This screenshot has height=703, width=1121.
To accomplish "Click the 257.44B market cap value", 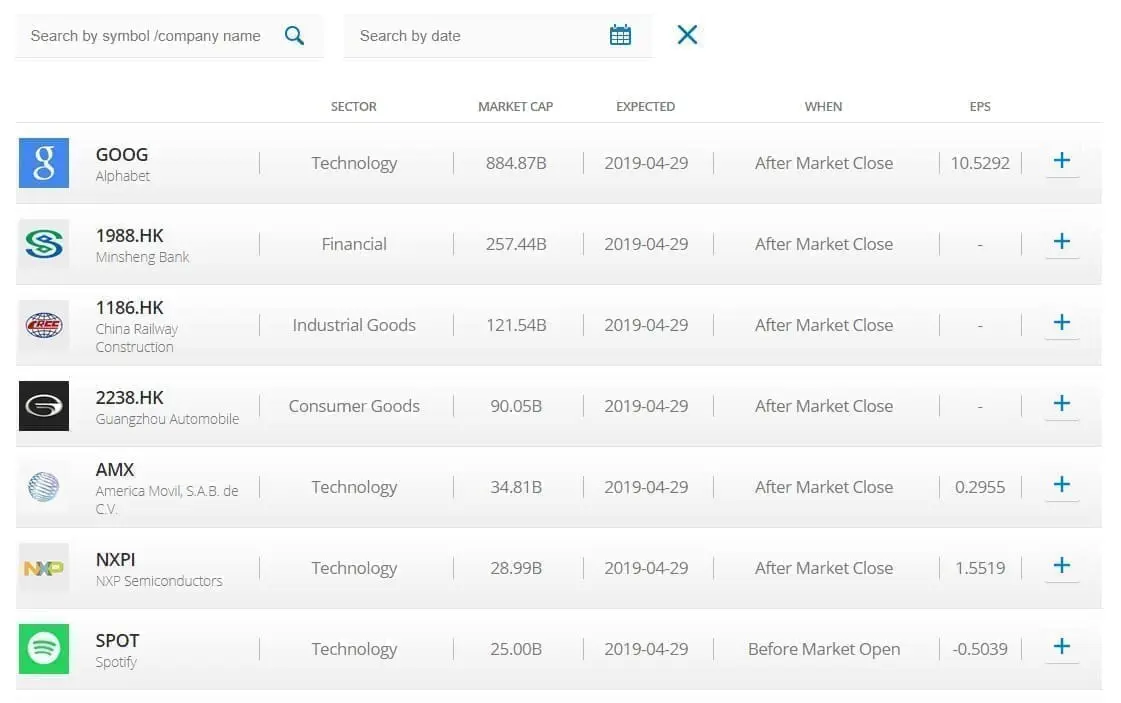I will pos(515,244).
